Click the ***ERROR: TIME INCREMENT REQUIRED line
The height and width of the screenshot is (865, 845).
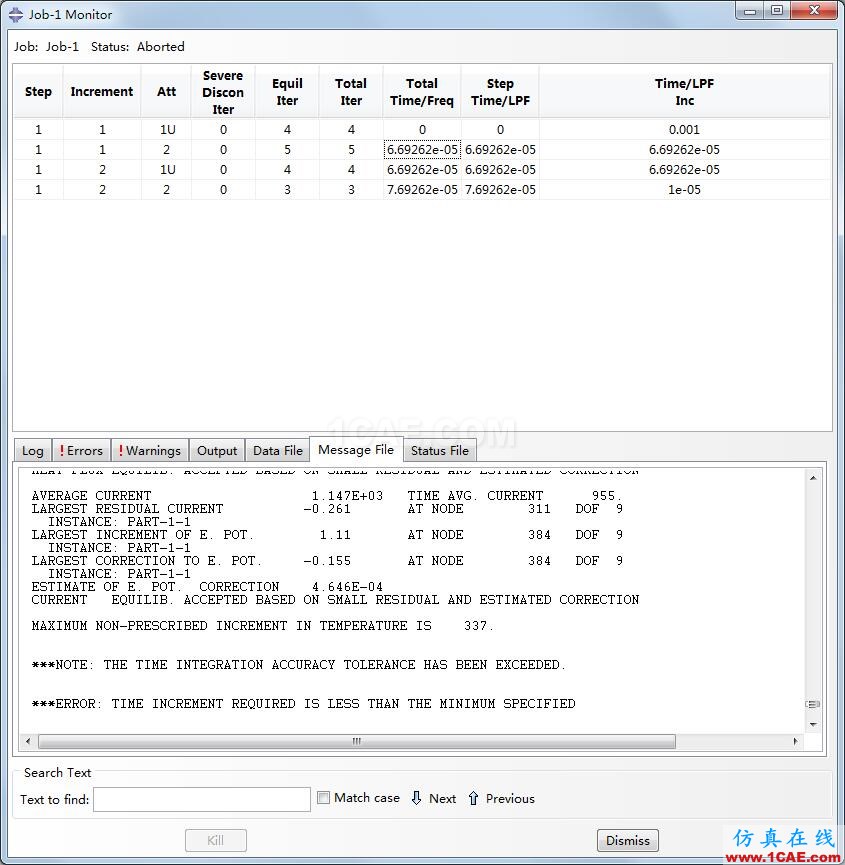[x=303, y=704]
